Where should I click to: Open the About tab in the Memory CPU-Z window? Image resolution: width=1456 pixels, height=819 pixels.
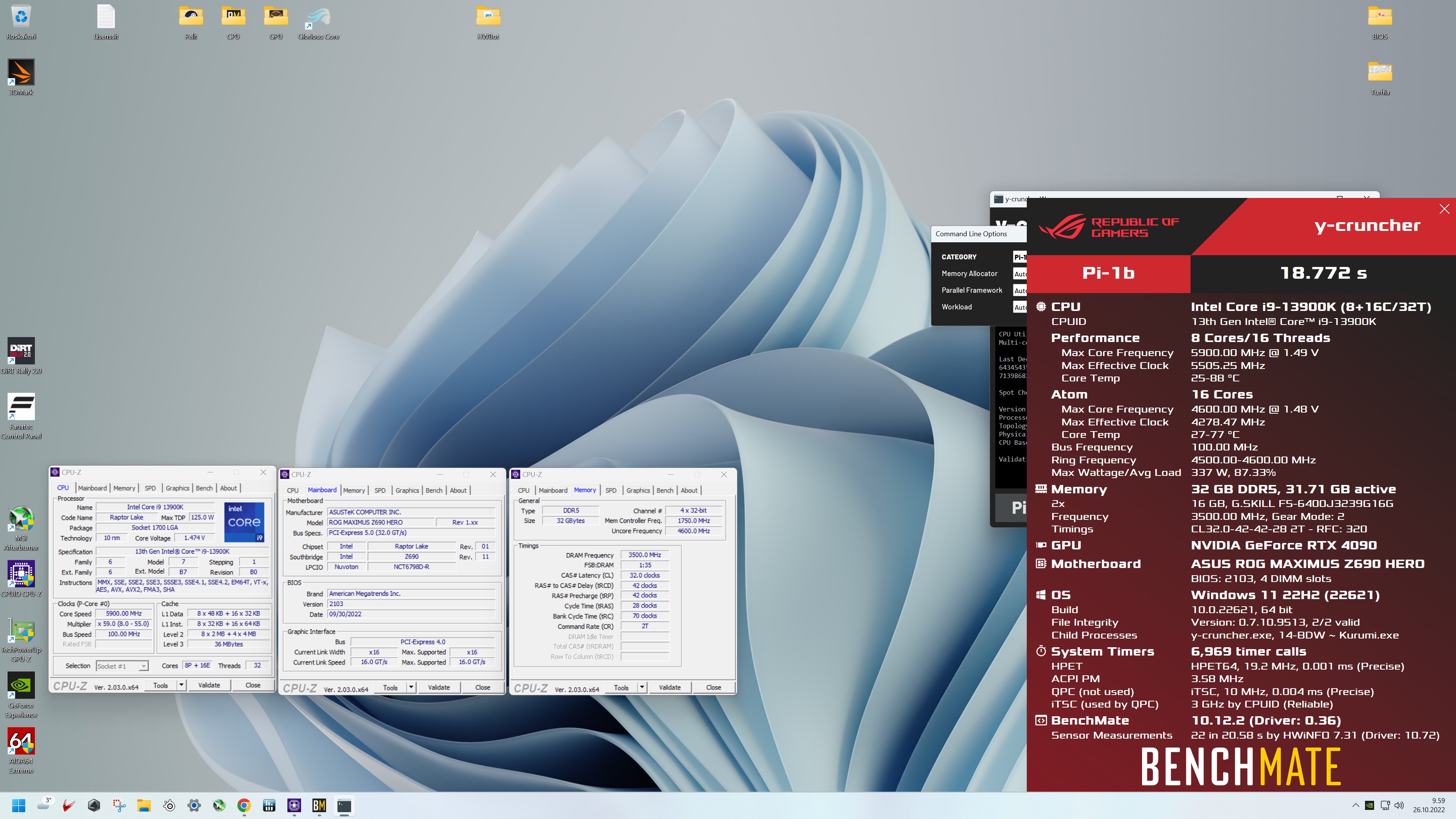(689, 490)
